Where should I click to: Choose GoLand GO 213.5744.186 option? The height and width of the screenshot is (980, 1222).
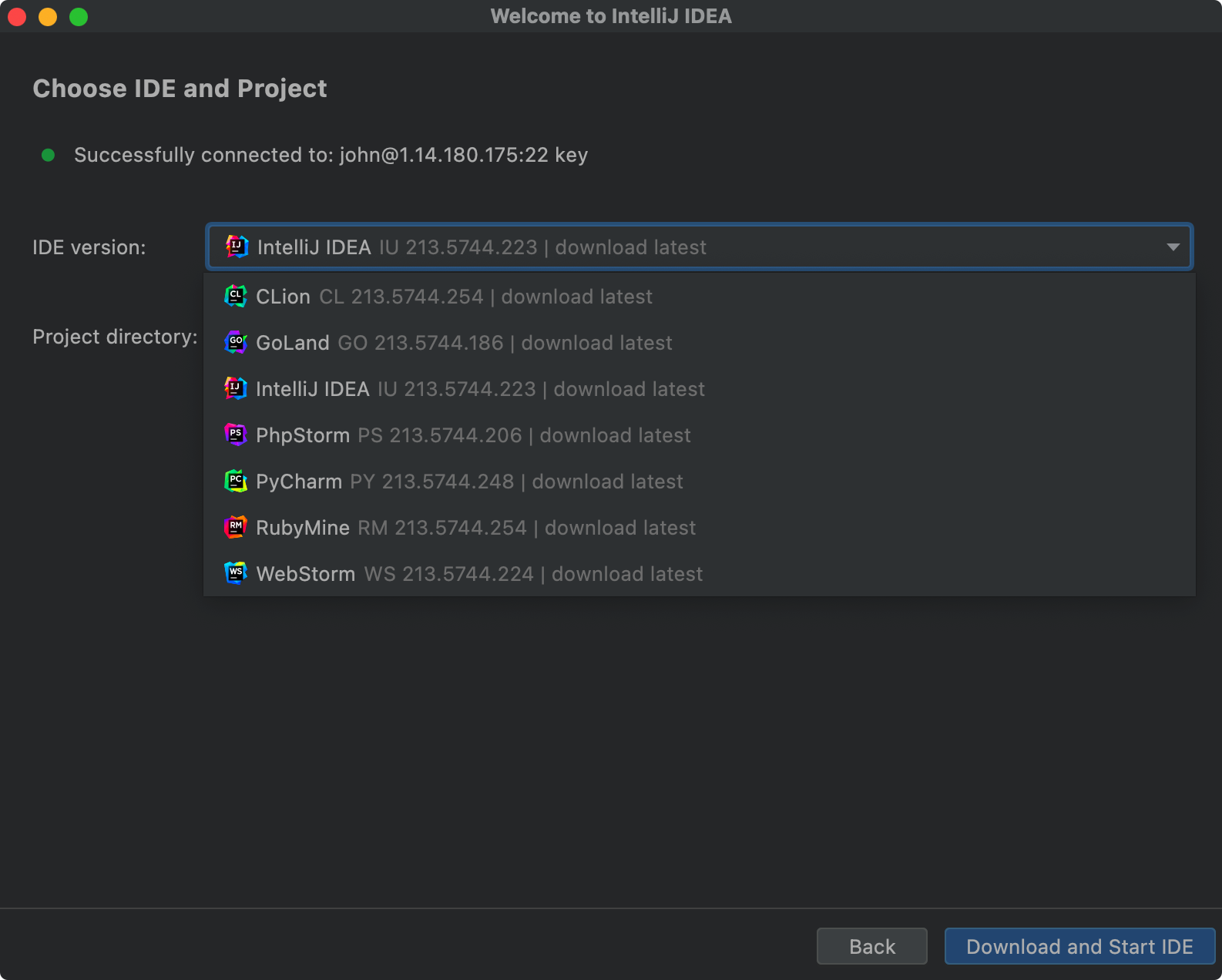tap(700, 343)
